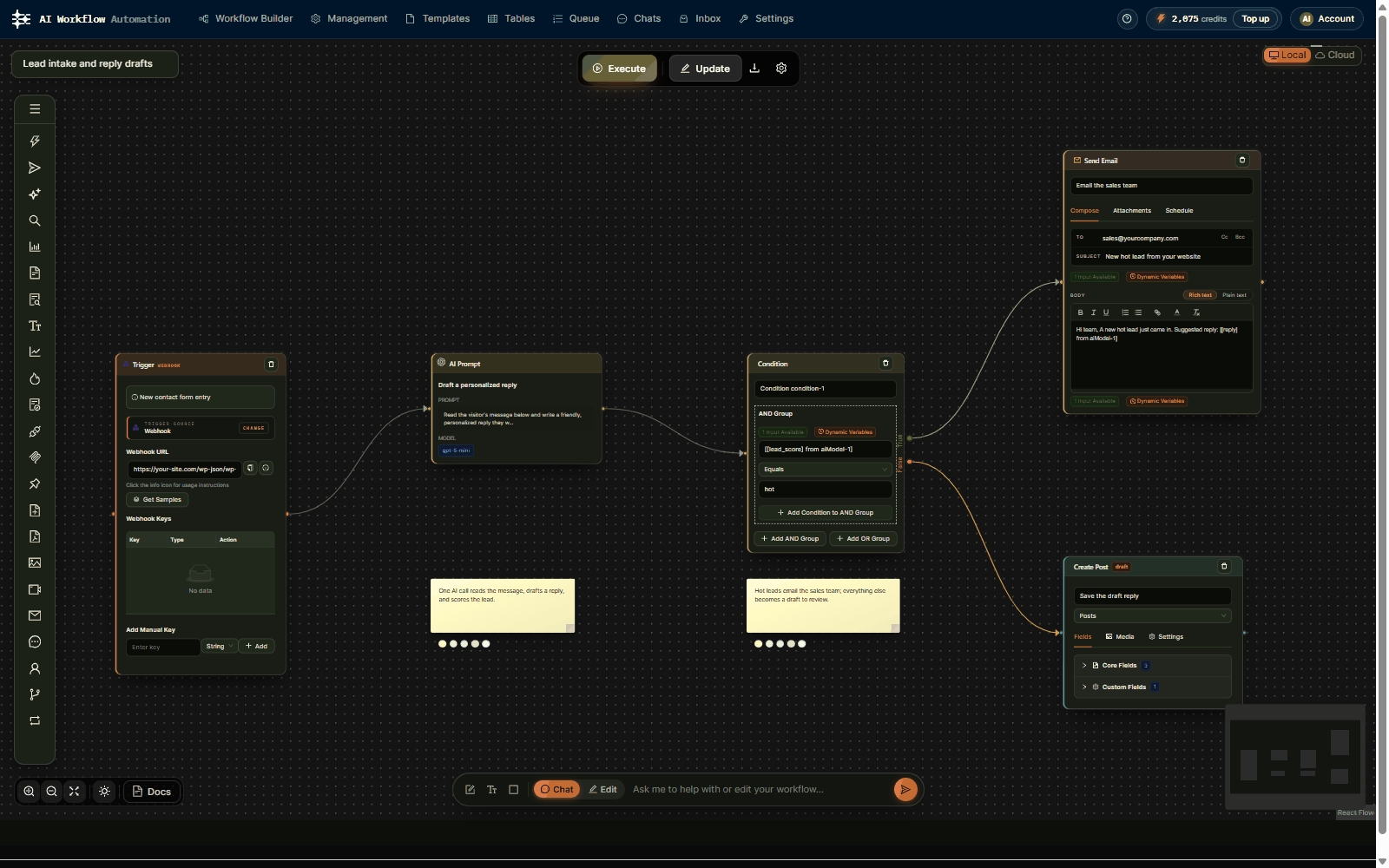The height and width of the screenshot is (868, 1389).
Task: Open the hamburger menu in the left sidebar
Action: coord(35,109)
